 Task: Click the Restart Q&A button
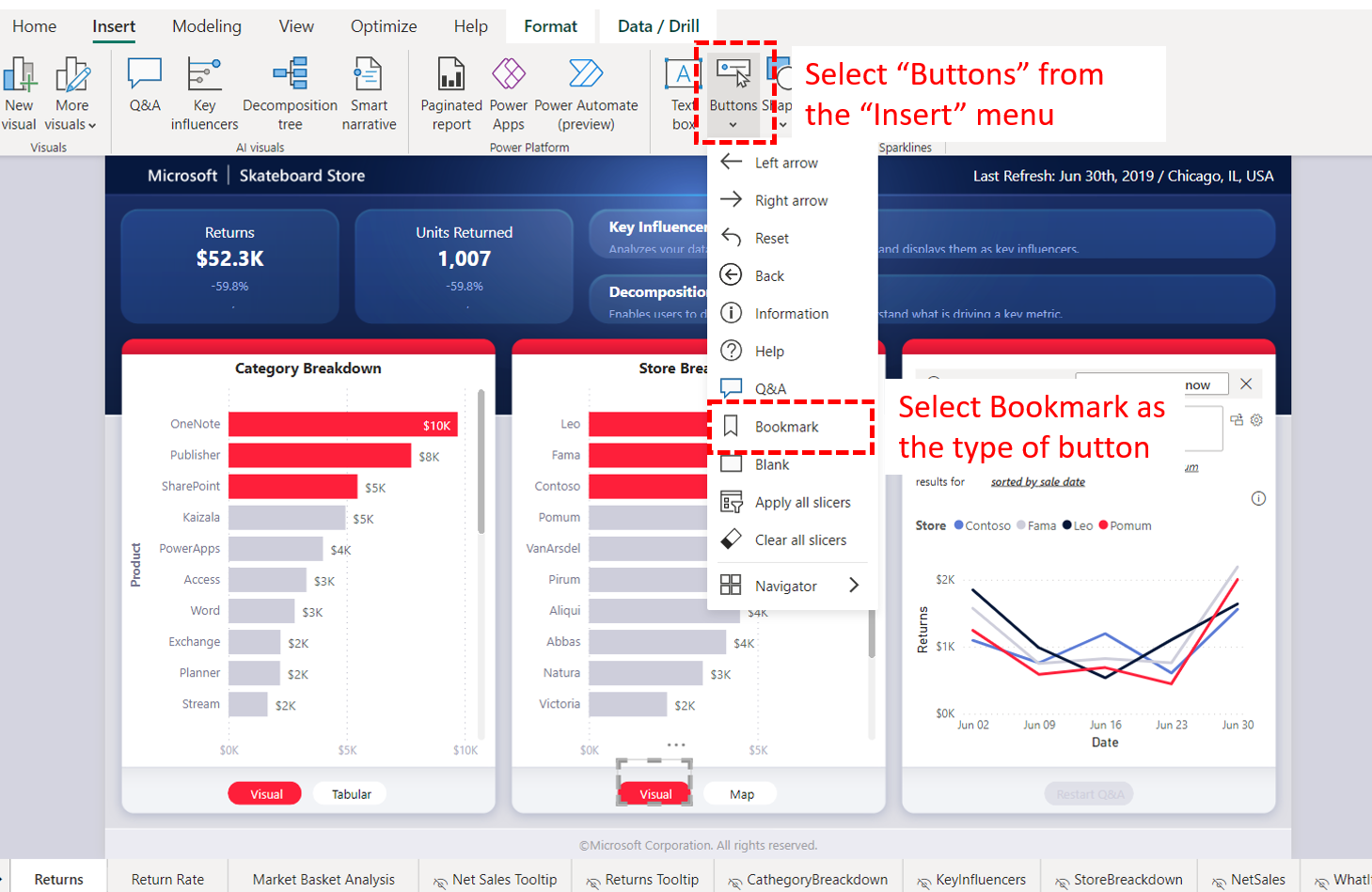[x=1089, y=794]
